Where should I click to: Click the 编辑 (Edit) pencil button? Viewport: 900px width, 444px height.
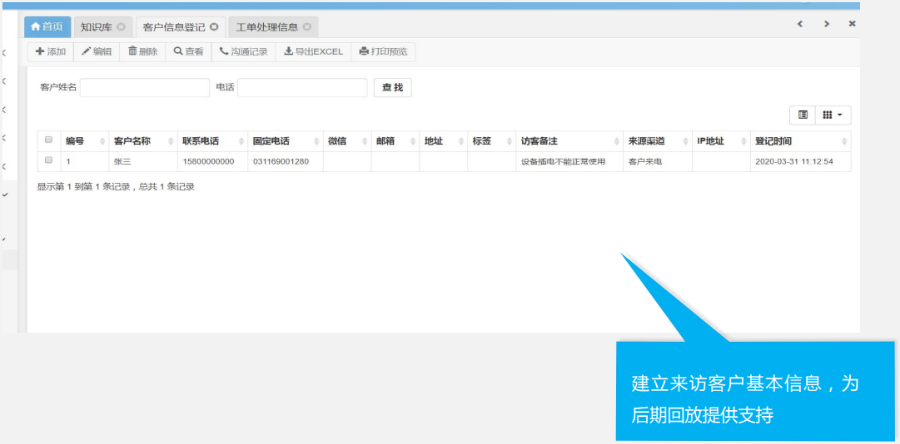click(x=96, y=51)
